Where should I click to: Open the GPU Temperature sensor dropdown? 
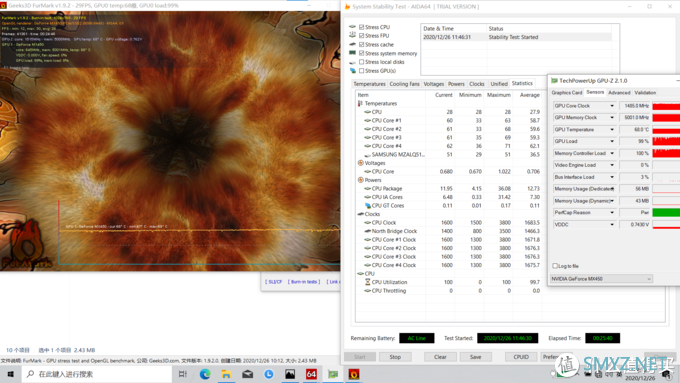click(612, 130)
